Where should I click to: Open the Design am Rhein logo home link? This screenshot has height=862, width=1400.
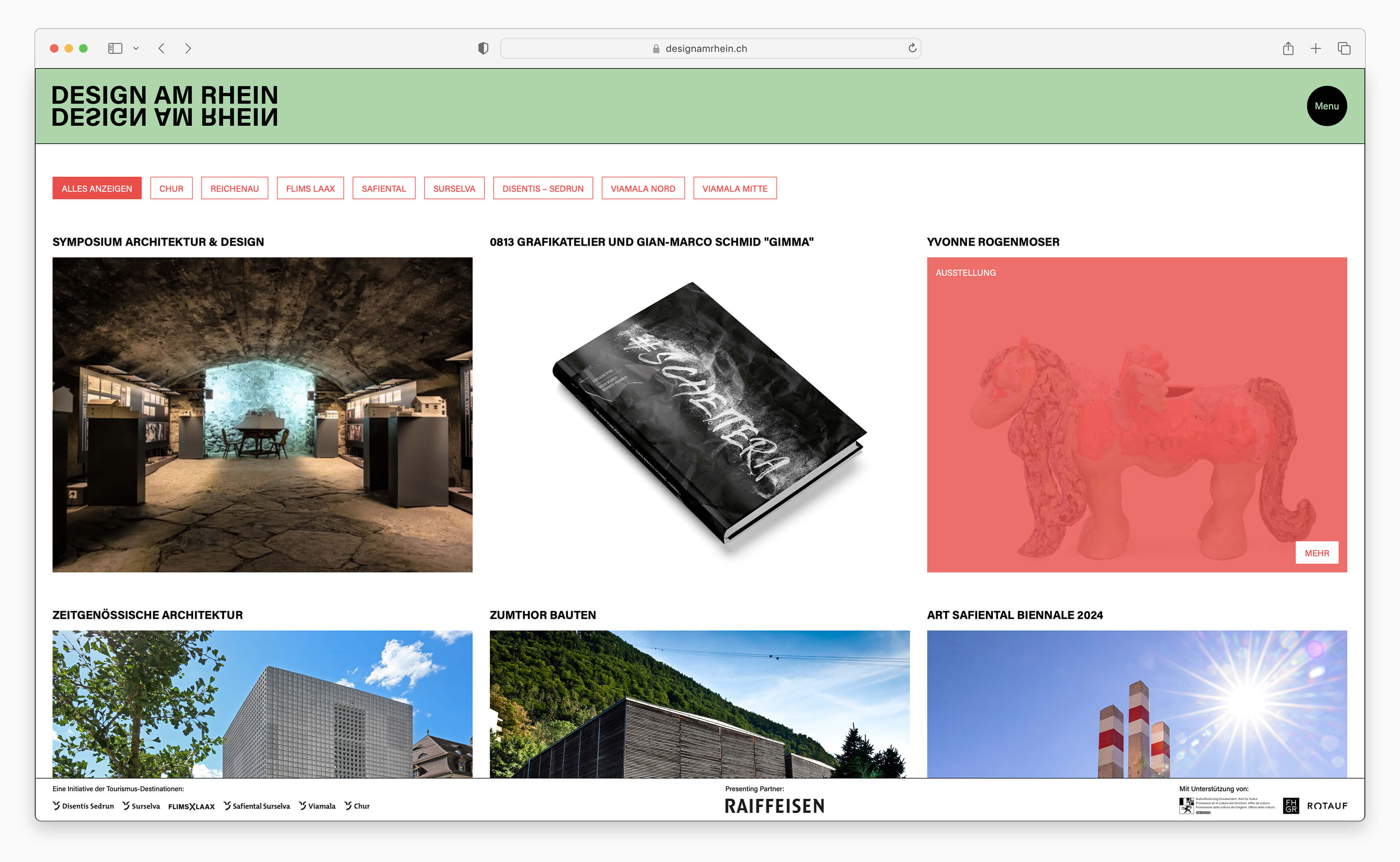(165, 106)
